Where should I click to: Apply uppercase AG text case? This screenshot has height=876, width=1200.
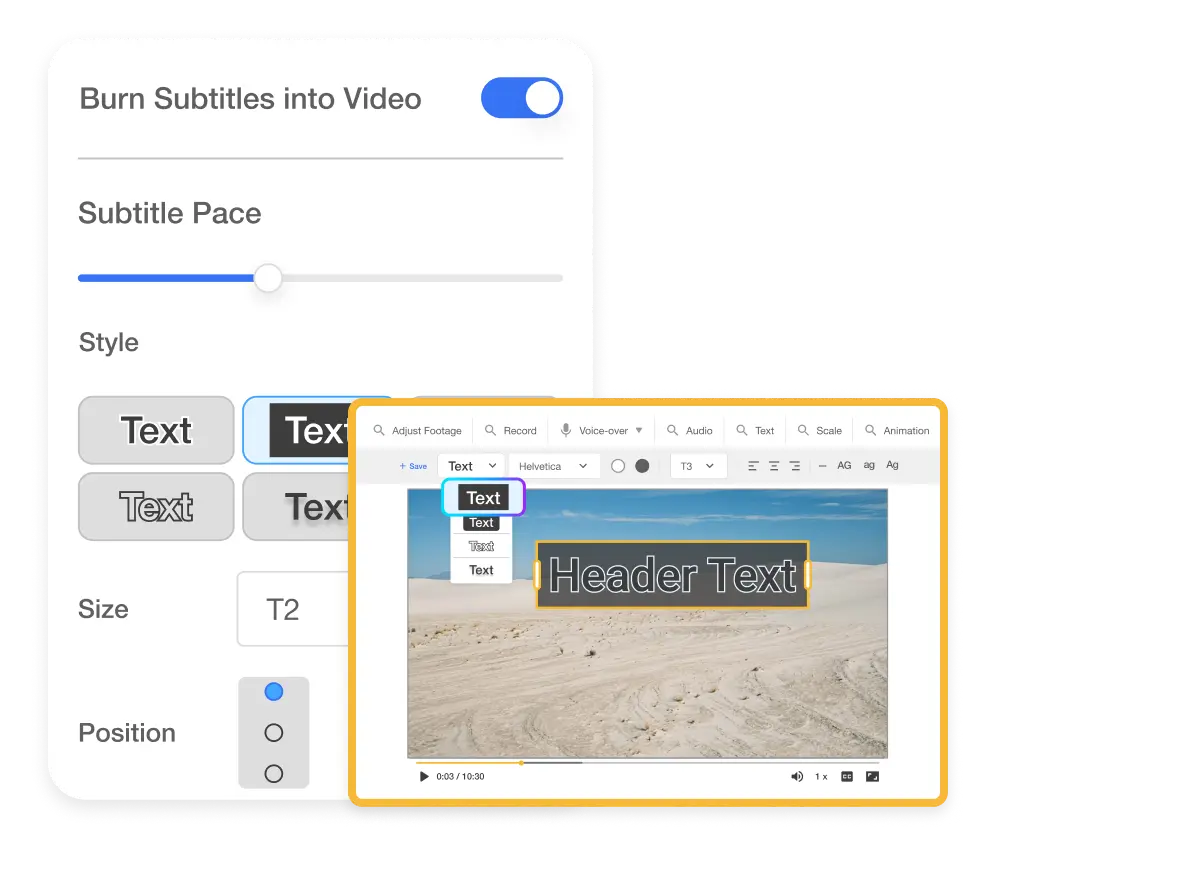pyautogui.click(x=845, y=465)
